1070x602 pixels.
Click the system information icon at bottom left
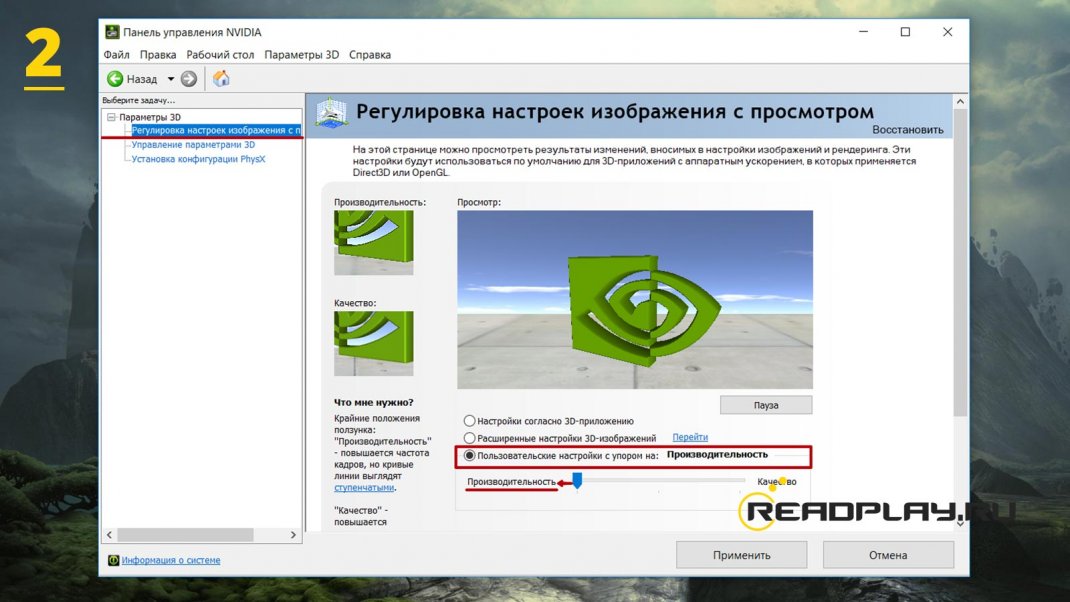coord(113,560)
